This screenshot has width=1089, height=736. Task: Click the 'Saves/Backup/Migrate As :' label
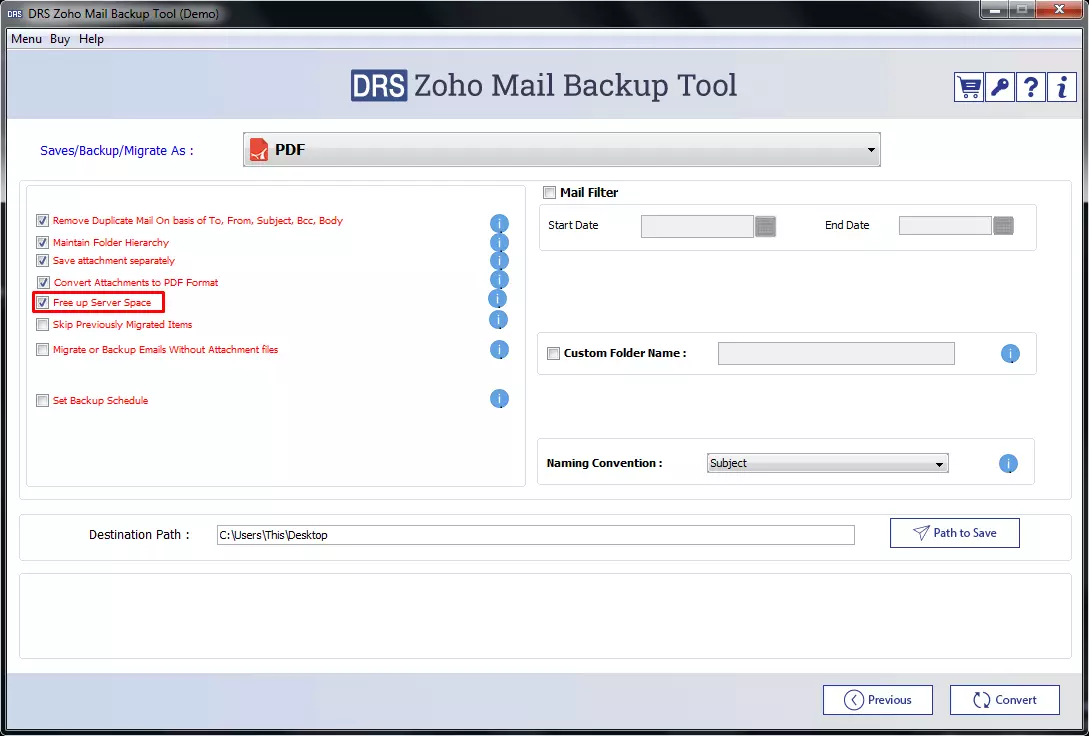(117, 151)
